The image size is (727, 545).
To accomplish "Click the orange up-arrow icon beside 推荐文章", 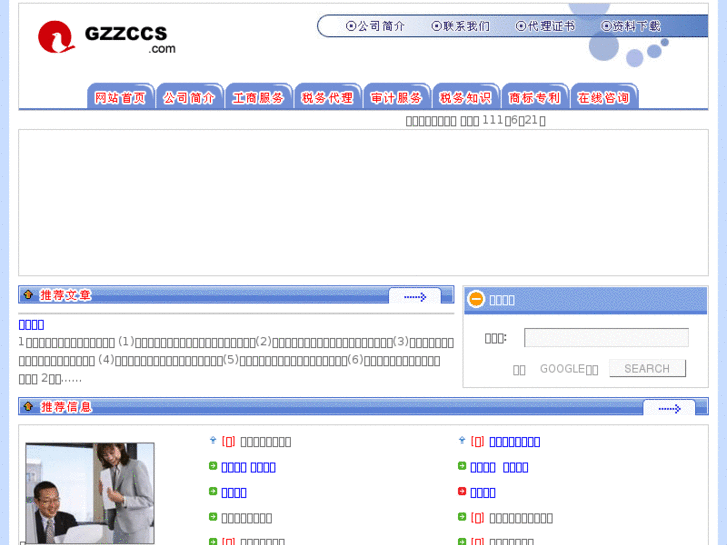I will click(x=28, y=295).
